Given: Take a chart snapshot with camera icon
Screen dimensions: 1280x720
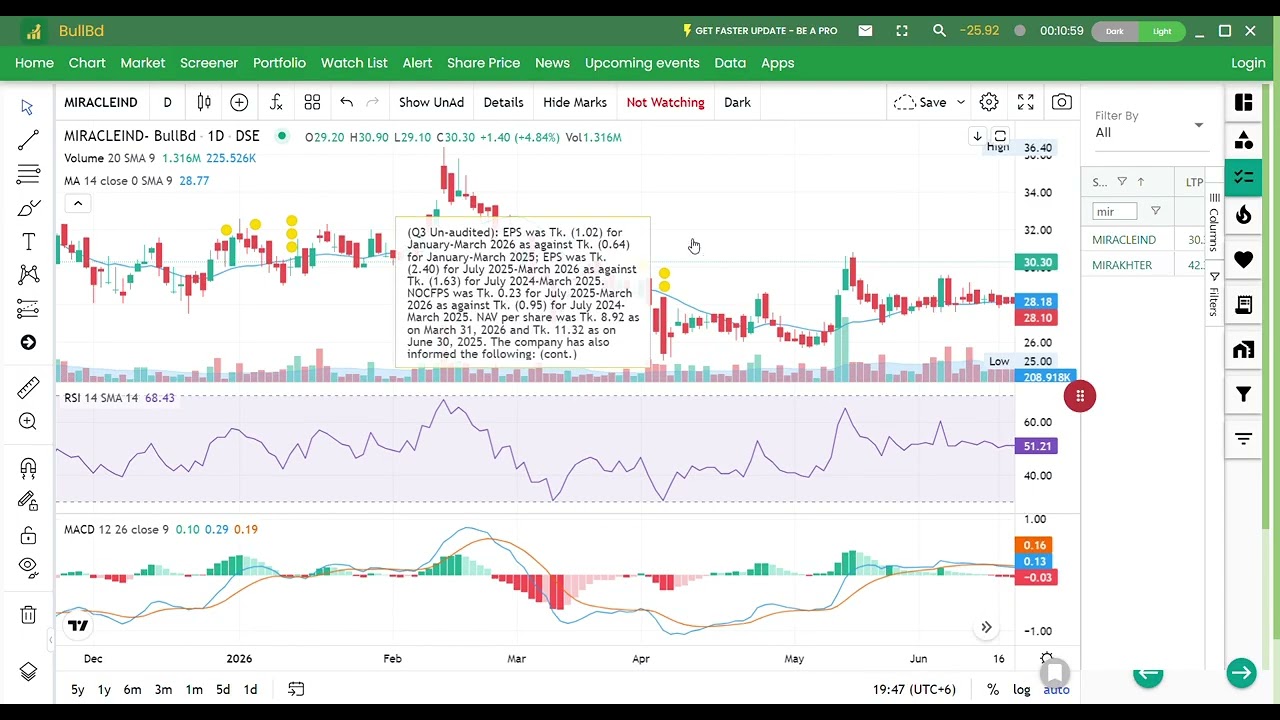Looking at the screenshot, I should tap(1062, 102).
